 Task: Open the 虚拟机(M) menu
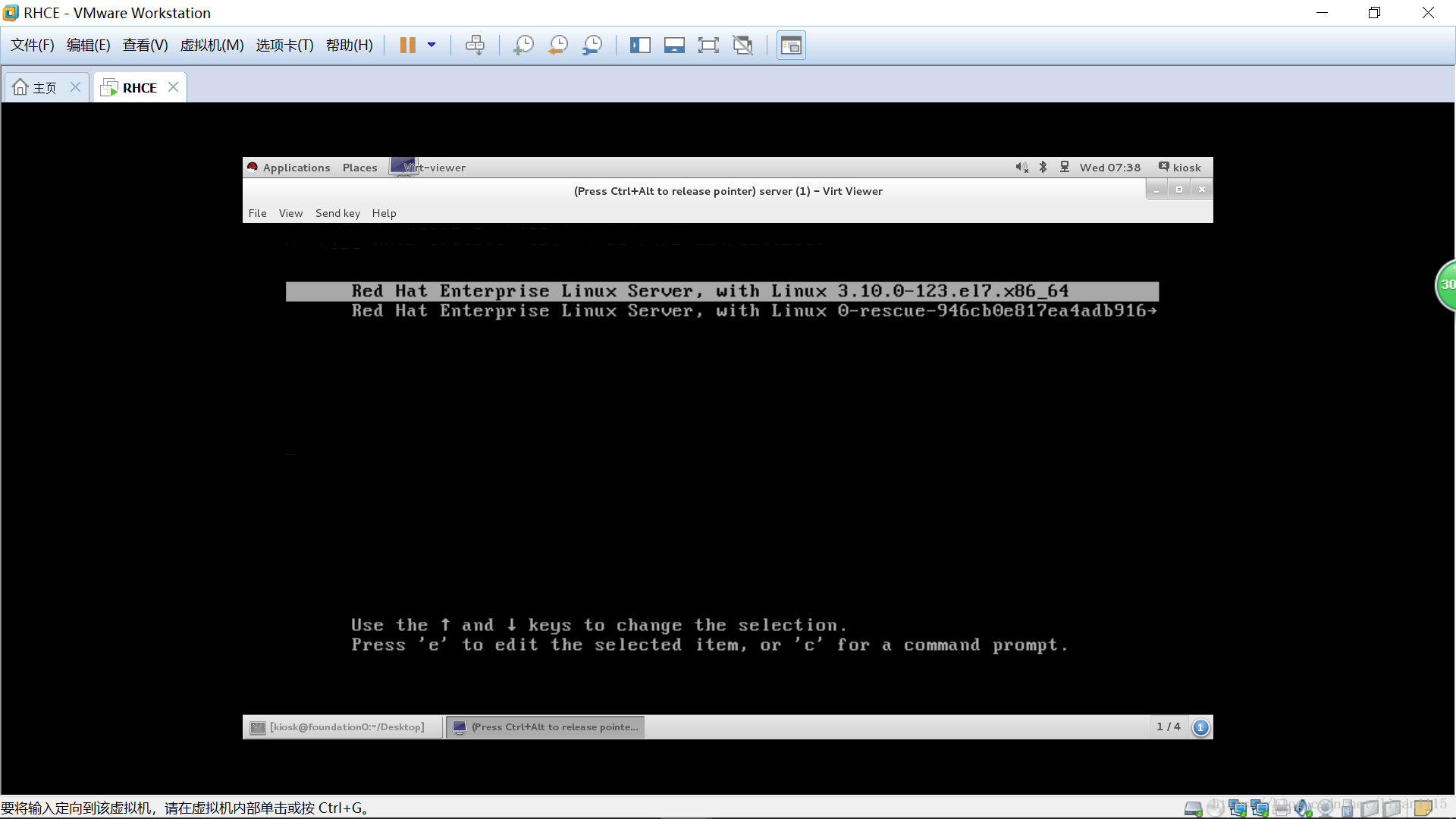212,45
